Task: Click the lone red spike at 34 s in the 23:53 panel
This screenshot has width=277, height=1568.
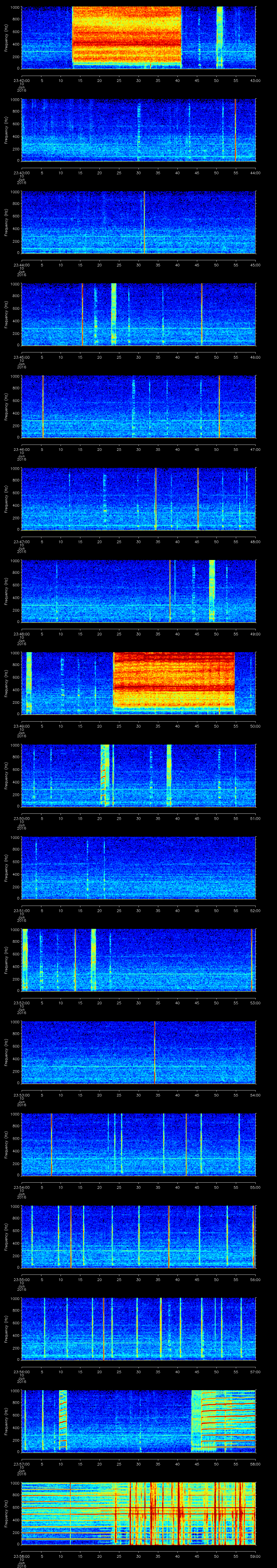Action: tap(155, 1052)
